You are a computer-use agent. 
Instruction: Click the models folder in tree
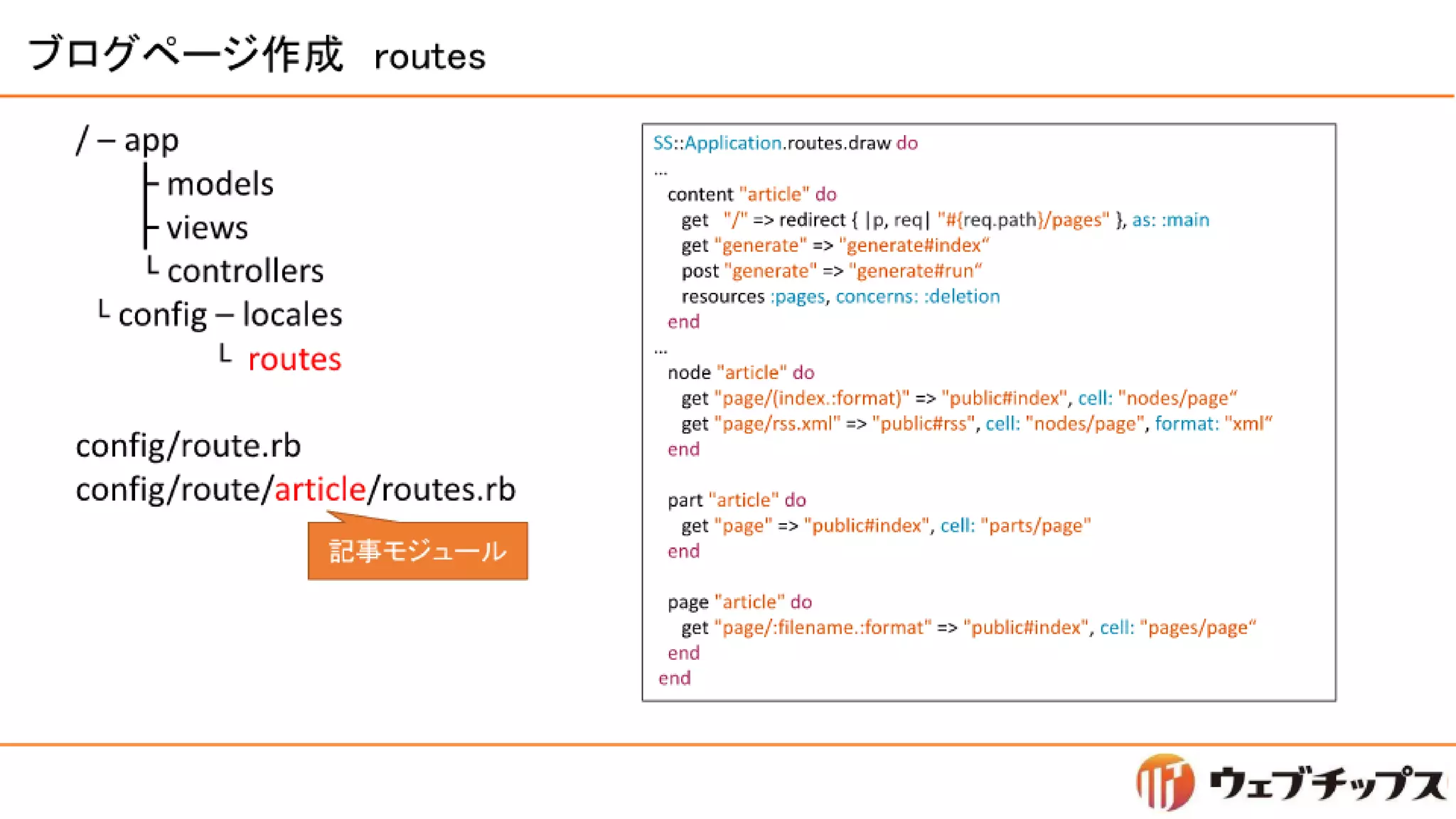point(220,184)
